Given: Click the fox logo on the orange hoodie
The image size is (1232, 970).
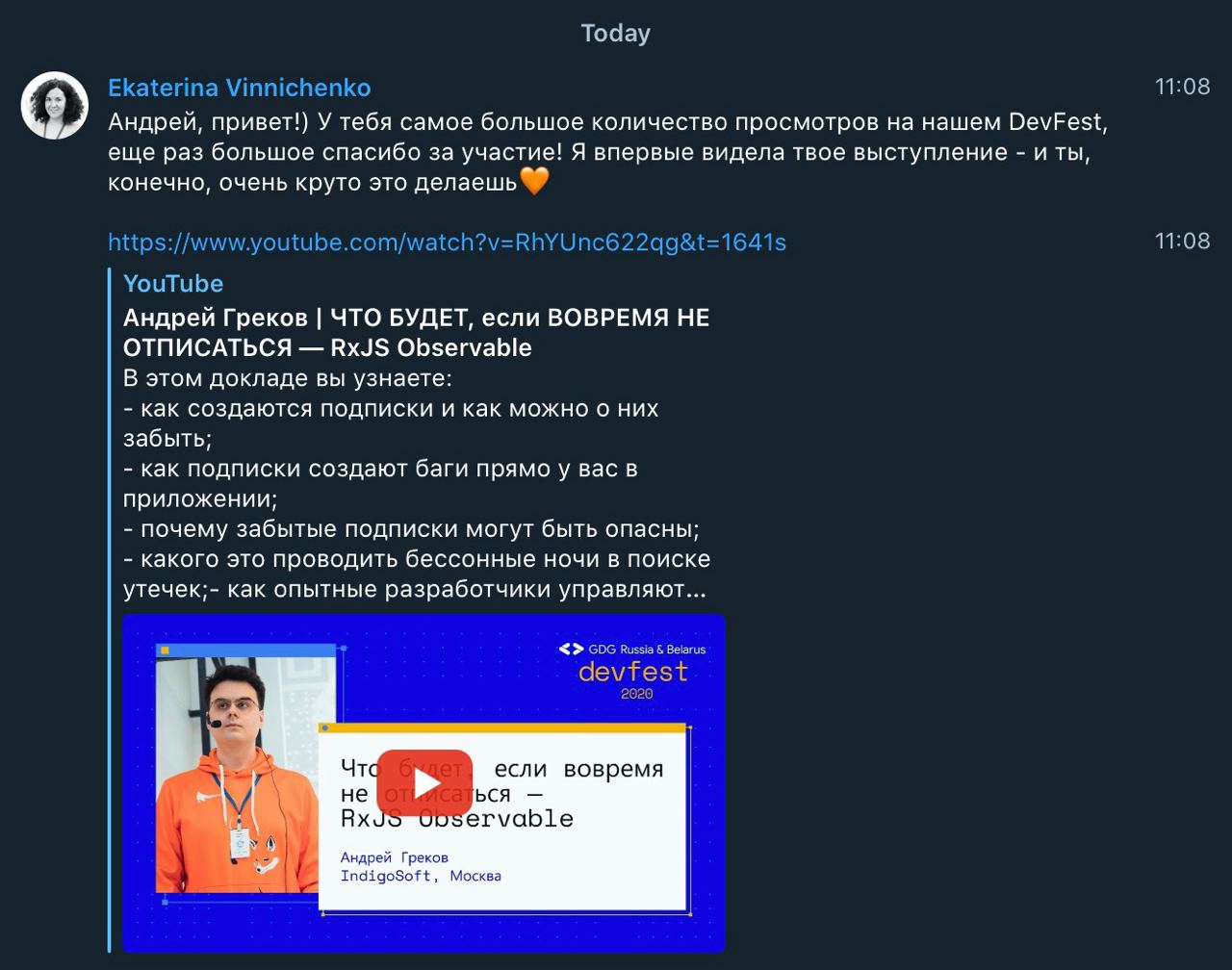Looking at the screenshot, I should 266,852.
